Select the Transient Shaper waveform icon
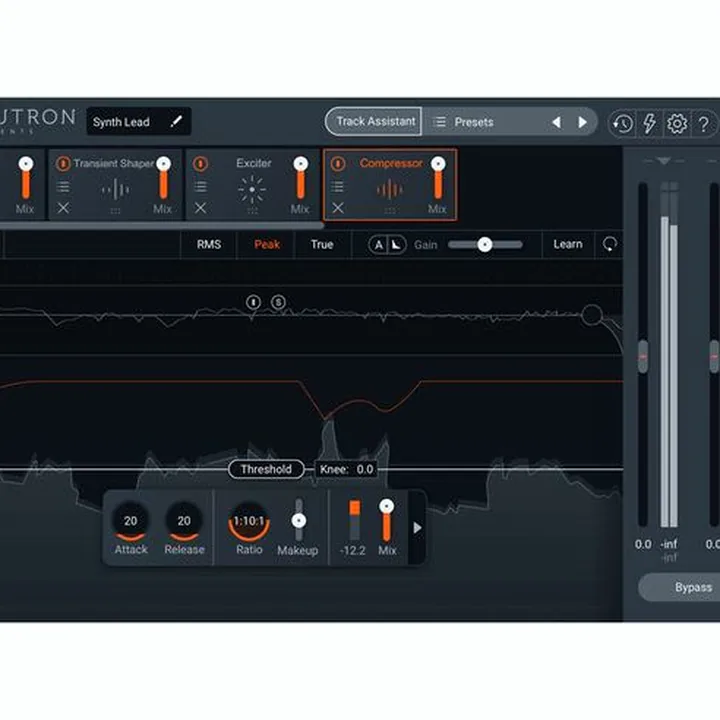The width and height of the screenshot is (720, 720). coord(115,189)
